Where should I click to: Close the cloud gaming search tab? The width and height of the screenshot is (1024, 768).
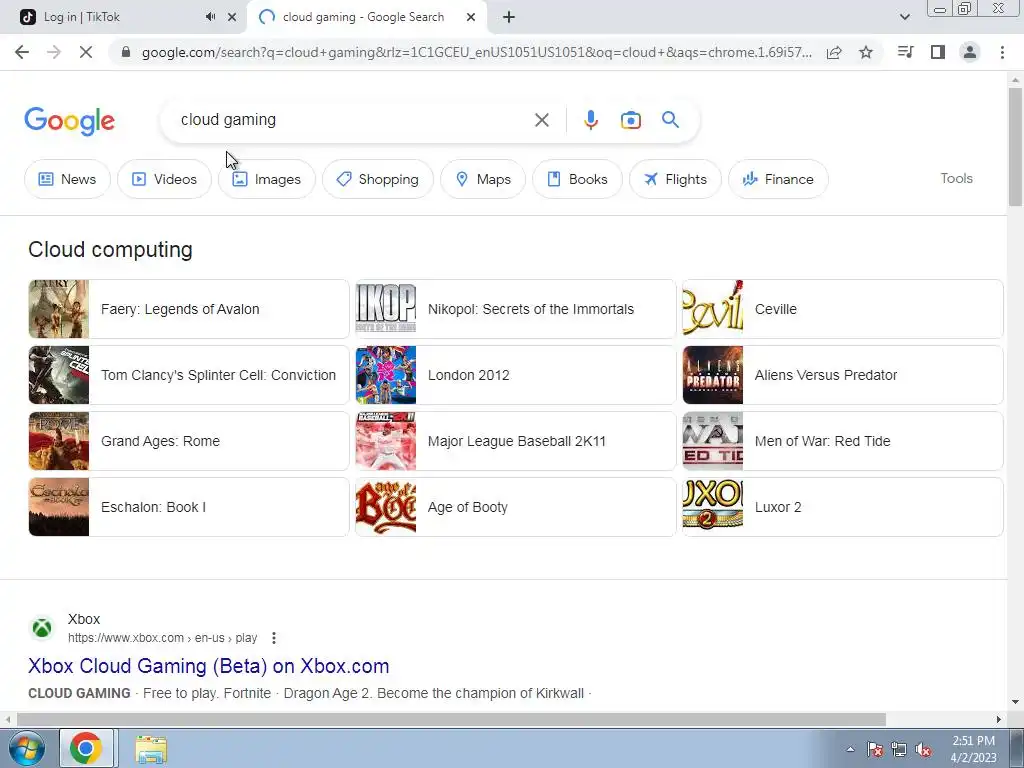[x=471, y=18]
